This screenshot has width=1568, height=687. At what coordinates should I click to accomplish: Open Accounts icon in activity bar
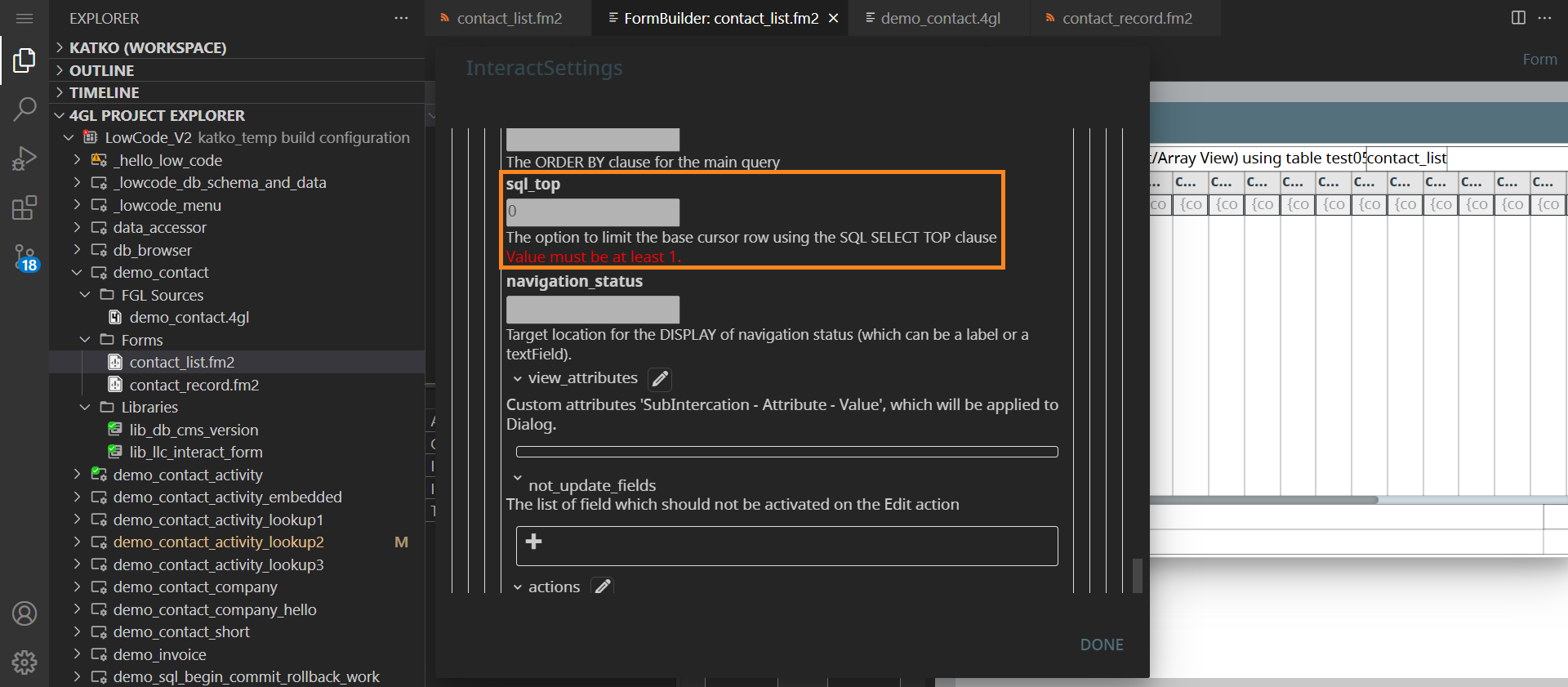pyautogui.click(x=24, y=613)
